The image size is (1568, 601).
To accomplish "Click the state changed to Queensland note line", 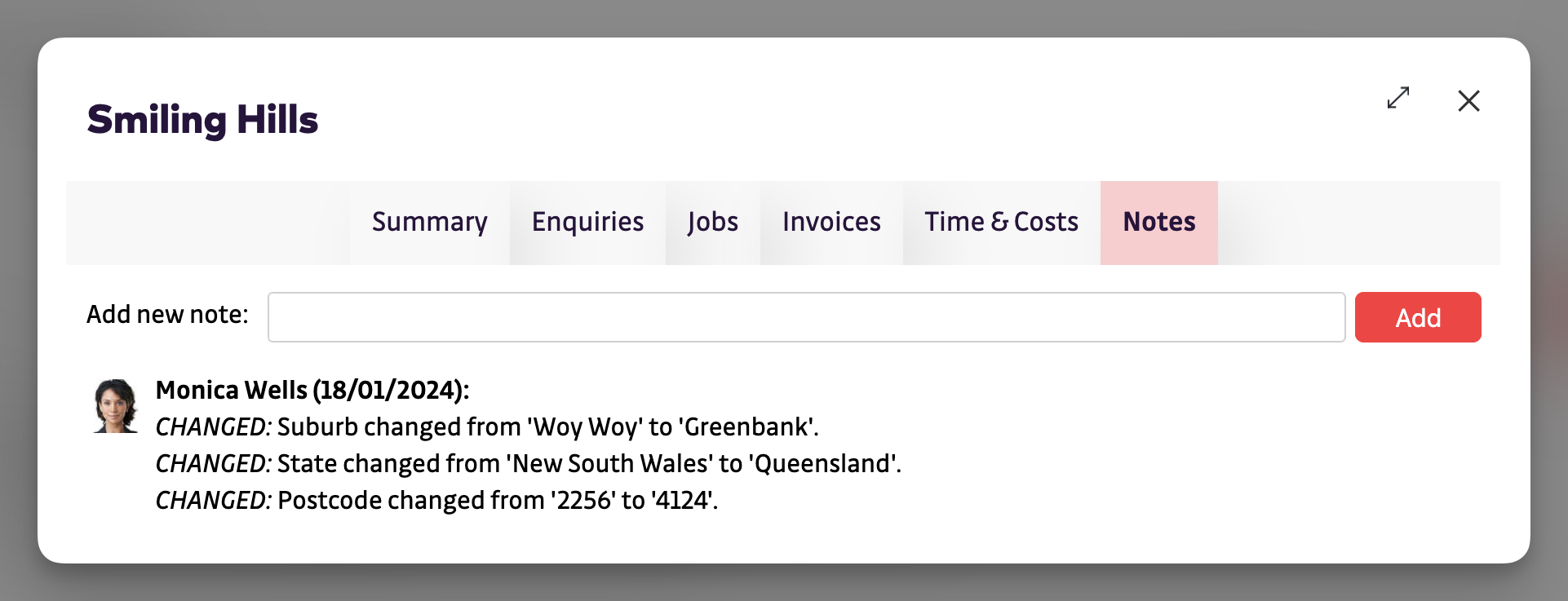I will (x=528, y=463).
